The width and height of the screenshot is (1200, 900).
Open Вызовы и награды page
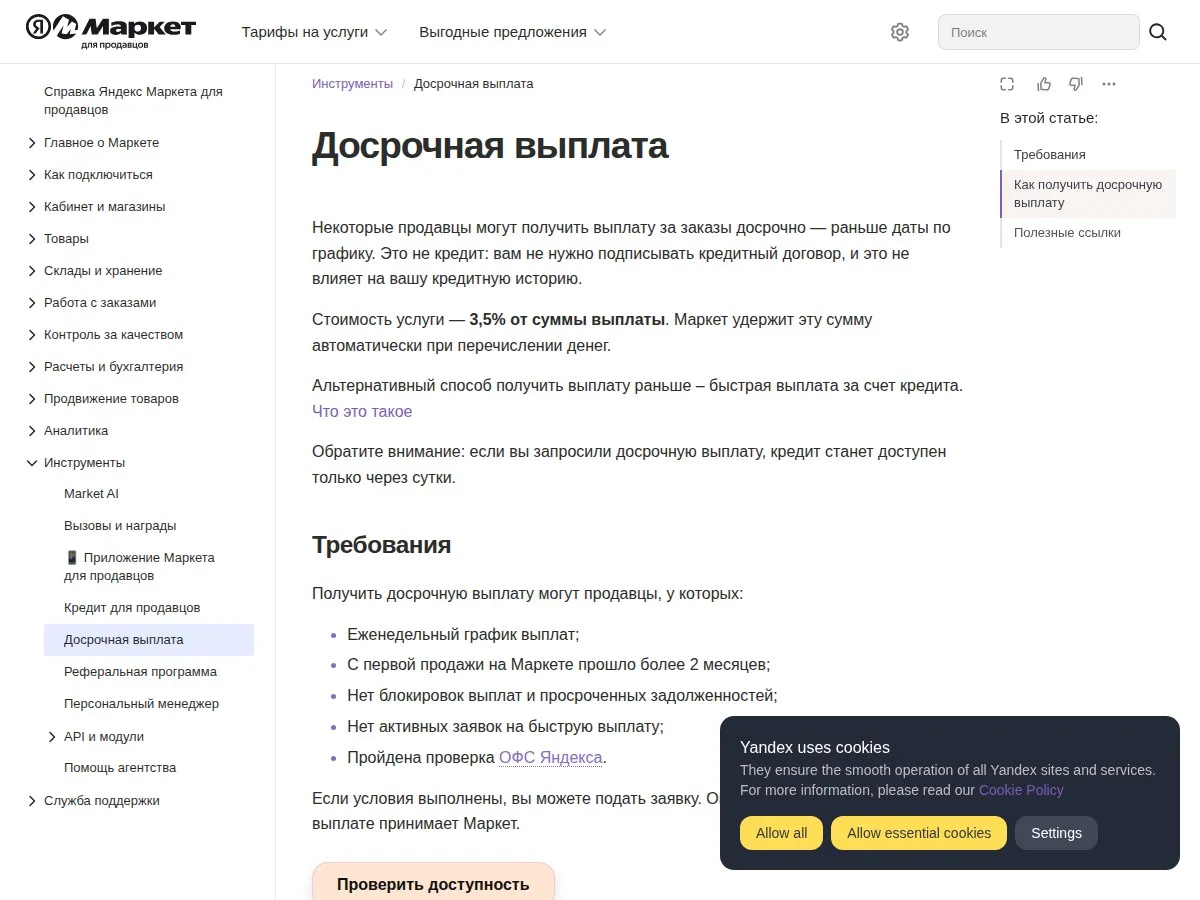(120, 526)
